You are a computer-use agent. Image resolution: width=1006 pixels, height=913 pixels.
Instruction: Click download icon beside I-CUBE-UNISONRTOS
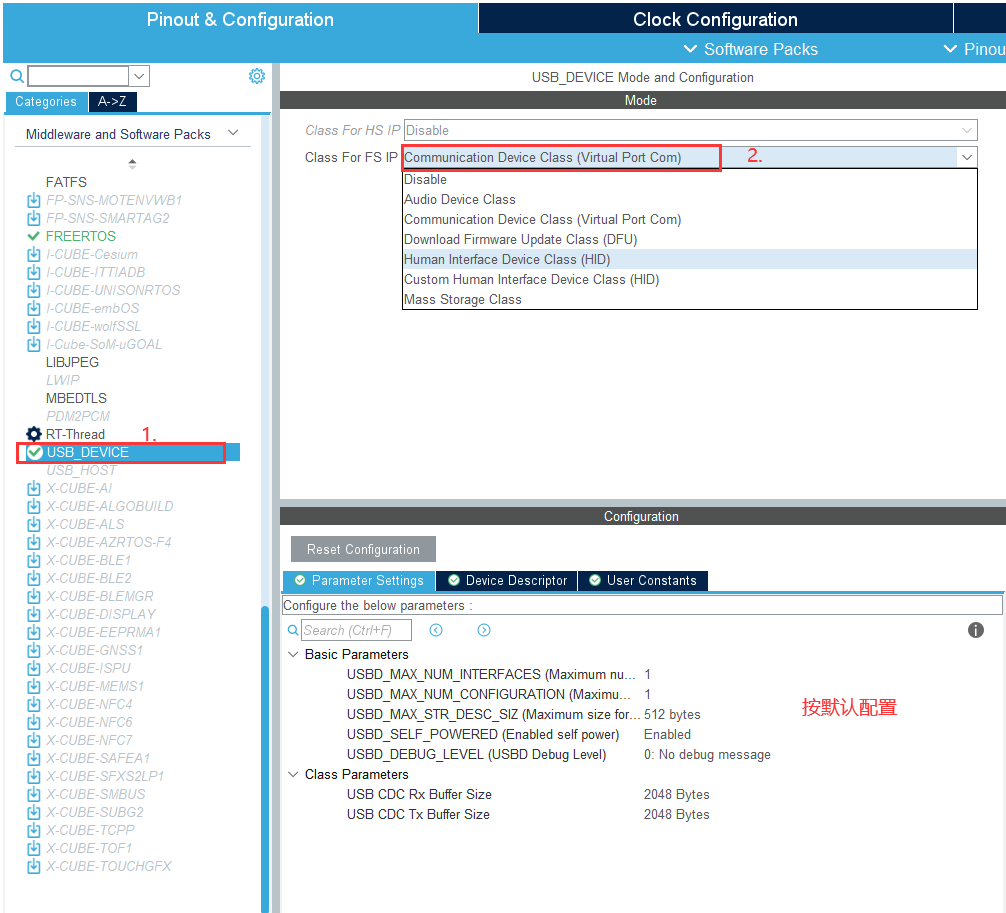pos(34,290)
